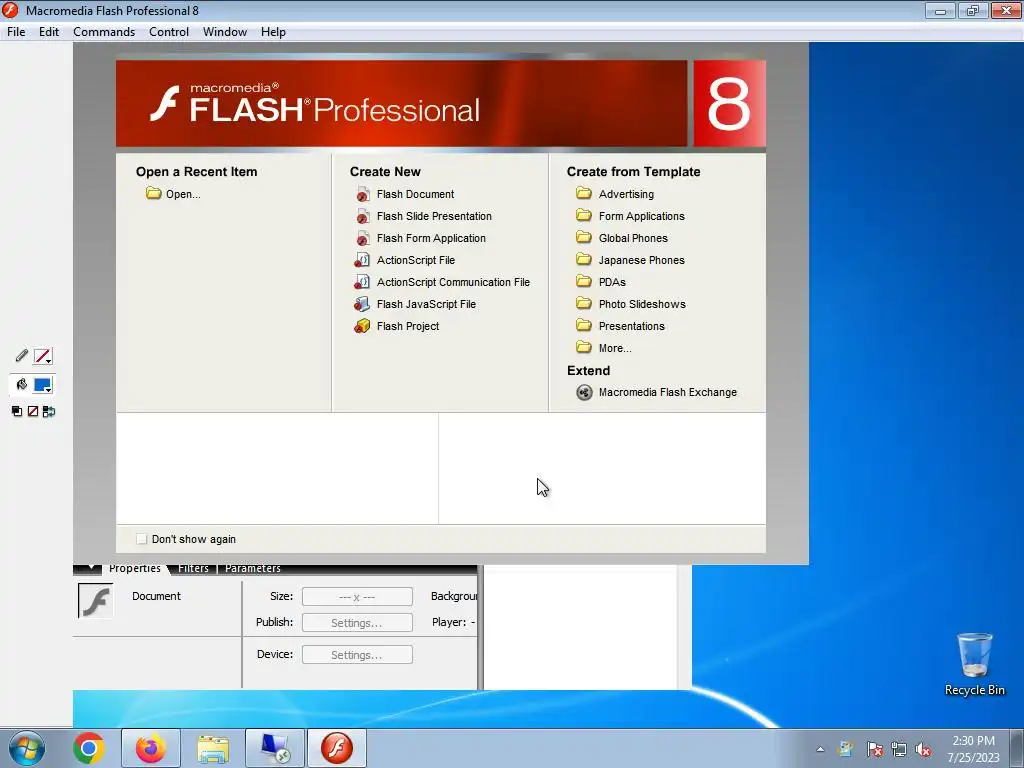Open the Control menu
Image resolution: width=1024 pixels, height=768 pixels.
(168, 32)
